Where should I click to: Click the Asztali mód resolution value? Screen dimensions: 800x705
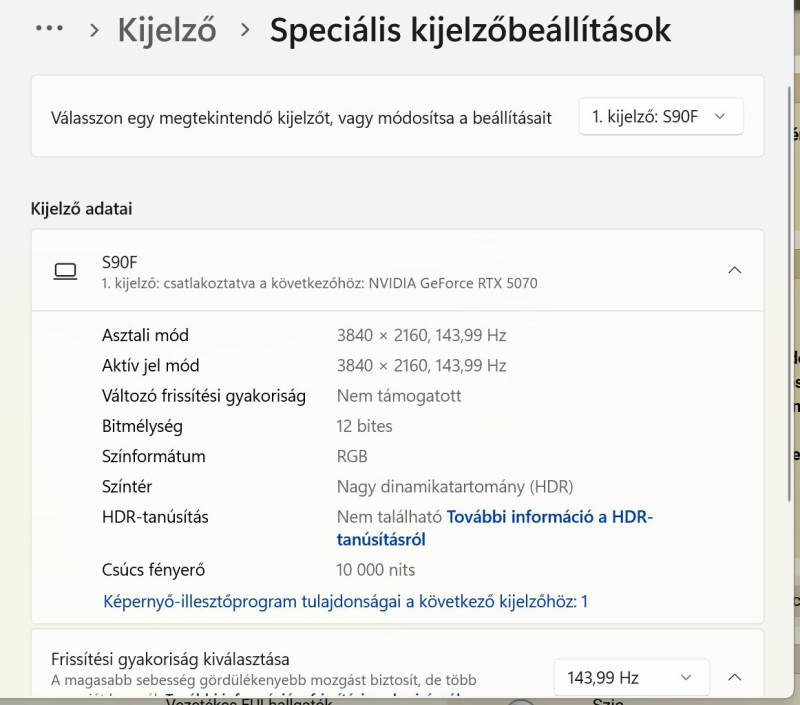[x=421, y=335]
